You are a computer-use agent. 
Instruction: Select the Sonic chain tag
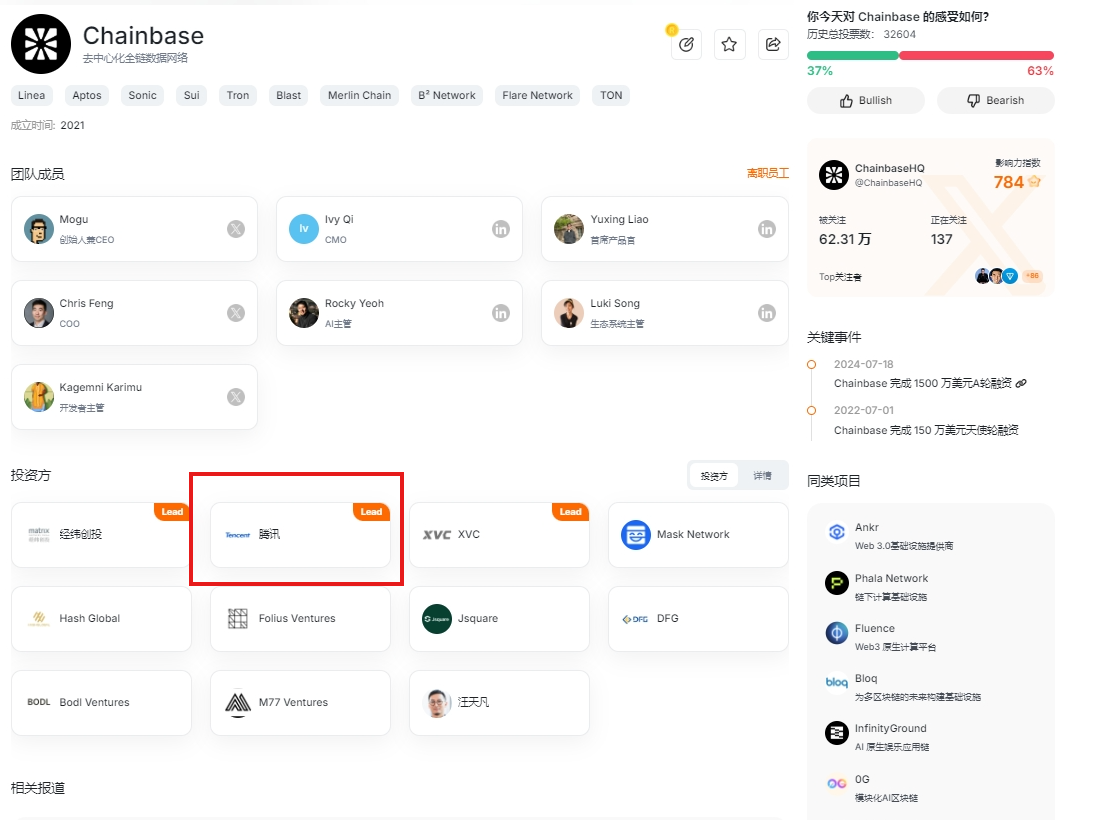tap(142, 96)
